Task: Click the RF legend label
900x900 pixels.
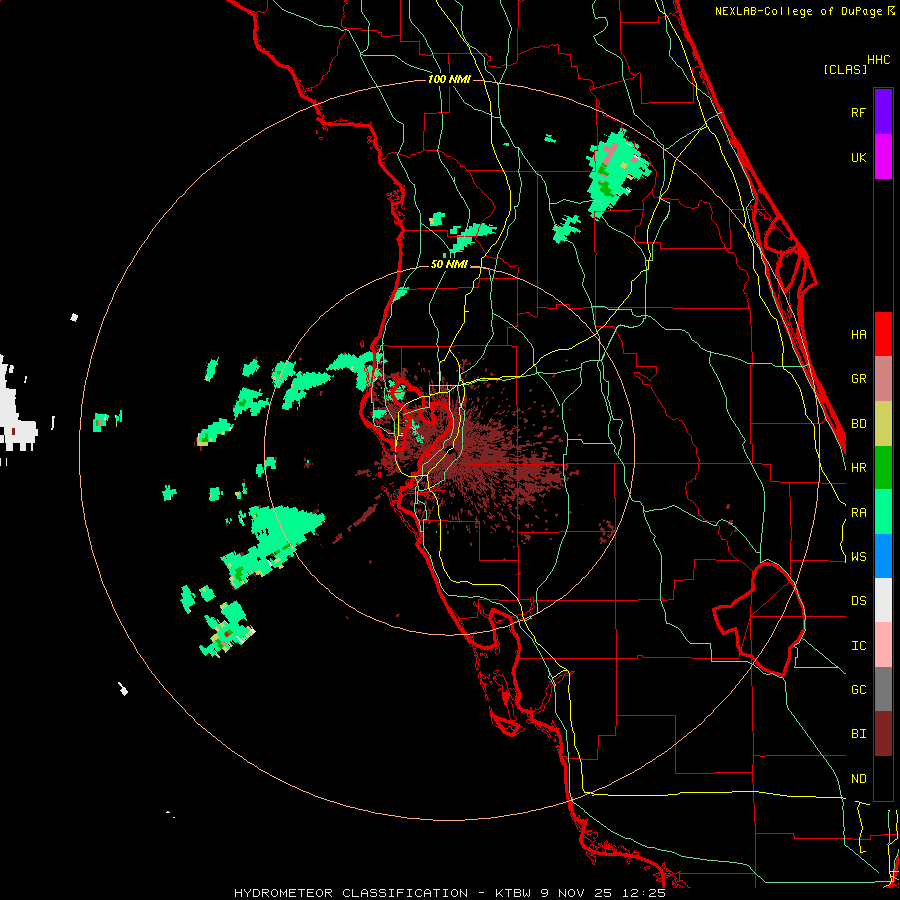Action: point(859,112)
